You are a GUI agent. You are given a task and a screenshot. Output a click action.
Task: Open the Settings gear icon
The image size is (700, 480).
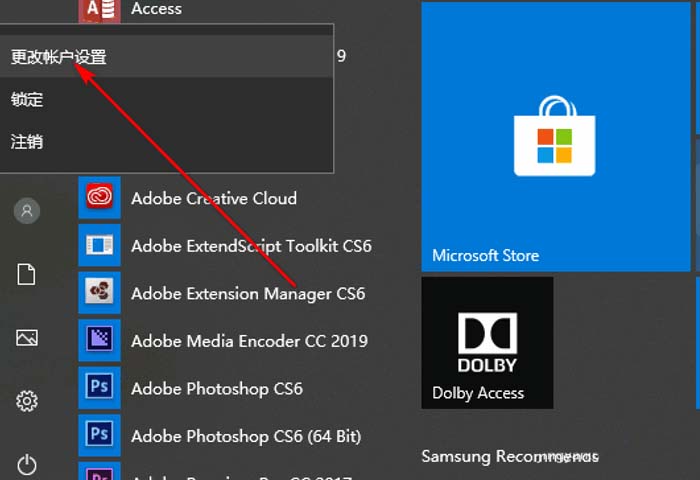coord(27,402)
